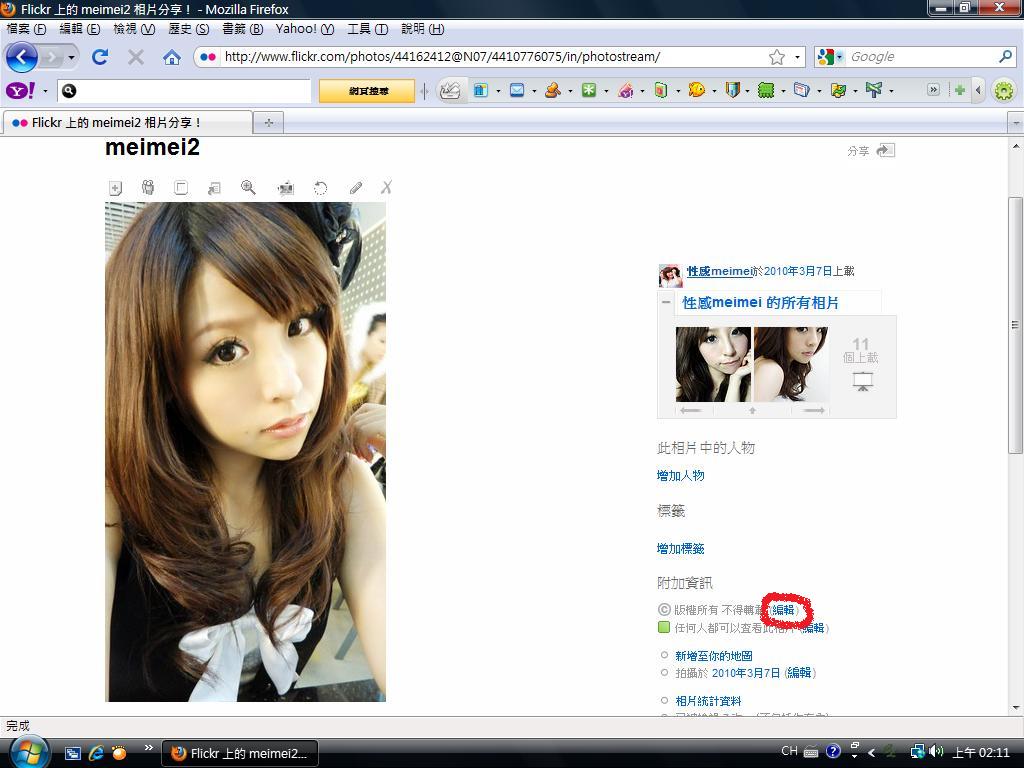Screen dimensions: 1024x768
Task: Open the 性感meimei 的所有相片 link
Action: point(761,302)
